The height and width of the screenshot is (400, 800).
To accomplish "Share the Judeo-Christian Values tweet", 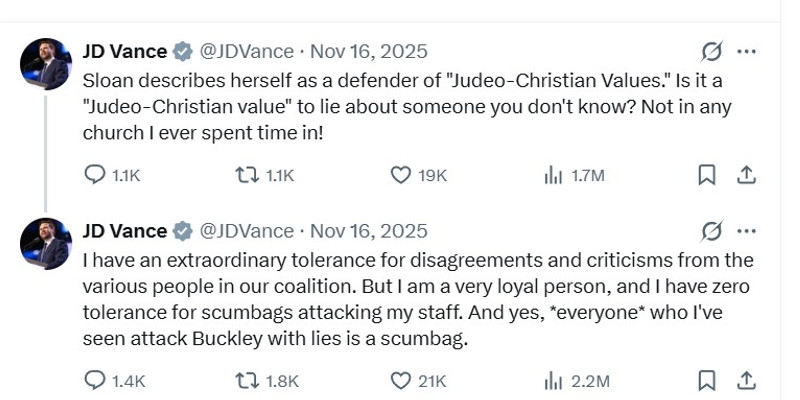I will click(x=745, y=175).
